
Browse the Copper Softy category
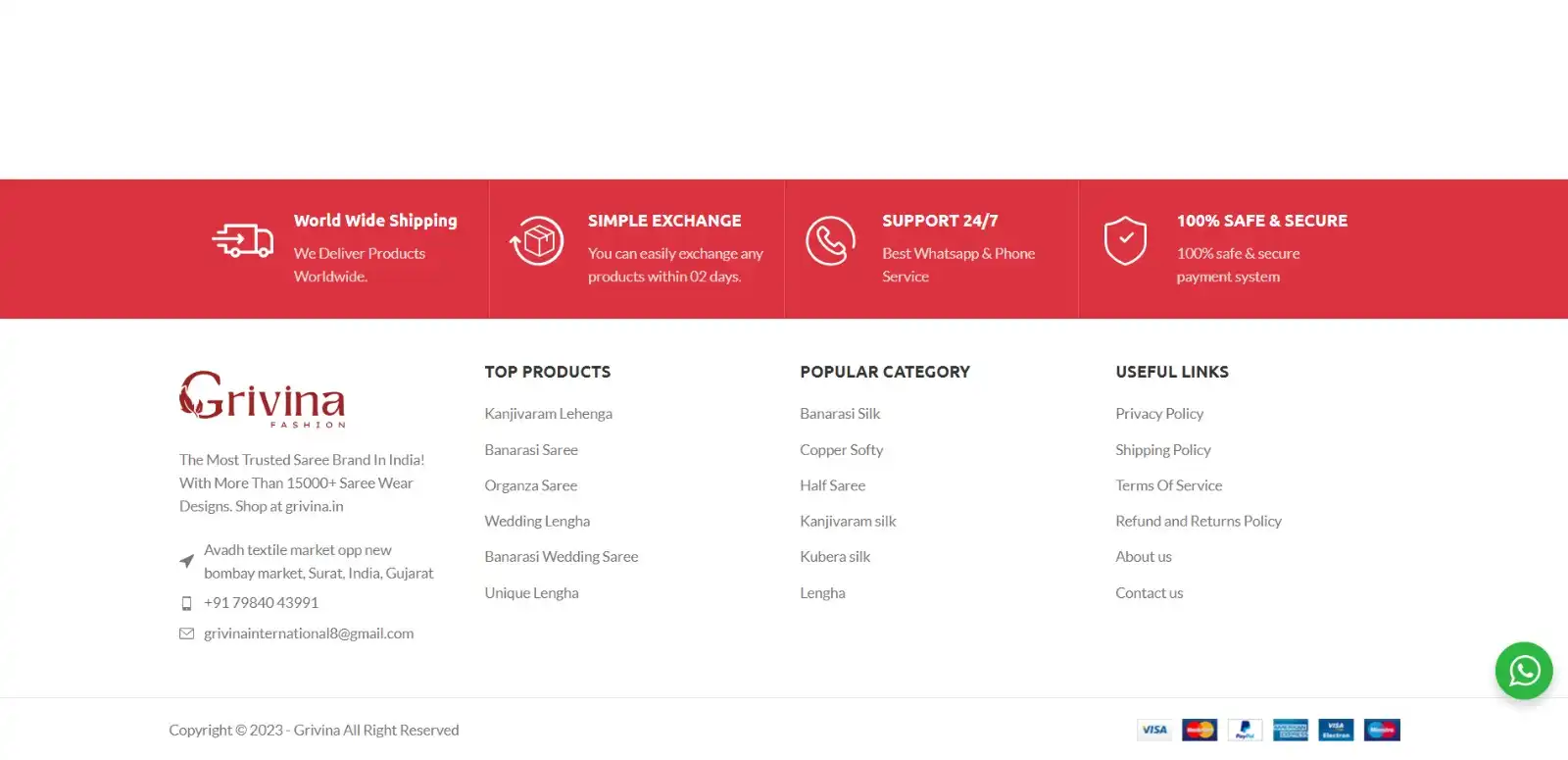tap(841, 450)
